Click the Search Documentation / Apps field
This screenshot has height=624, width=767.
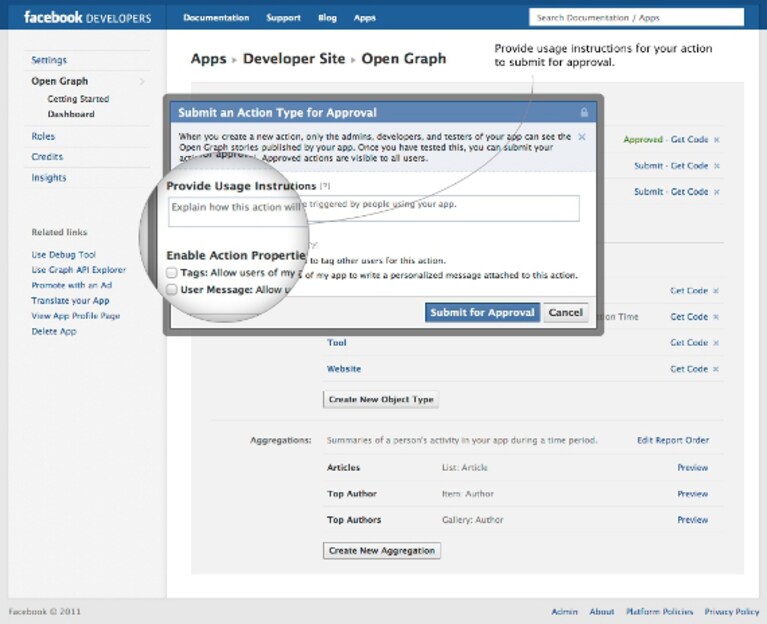[636, 18]
